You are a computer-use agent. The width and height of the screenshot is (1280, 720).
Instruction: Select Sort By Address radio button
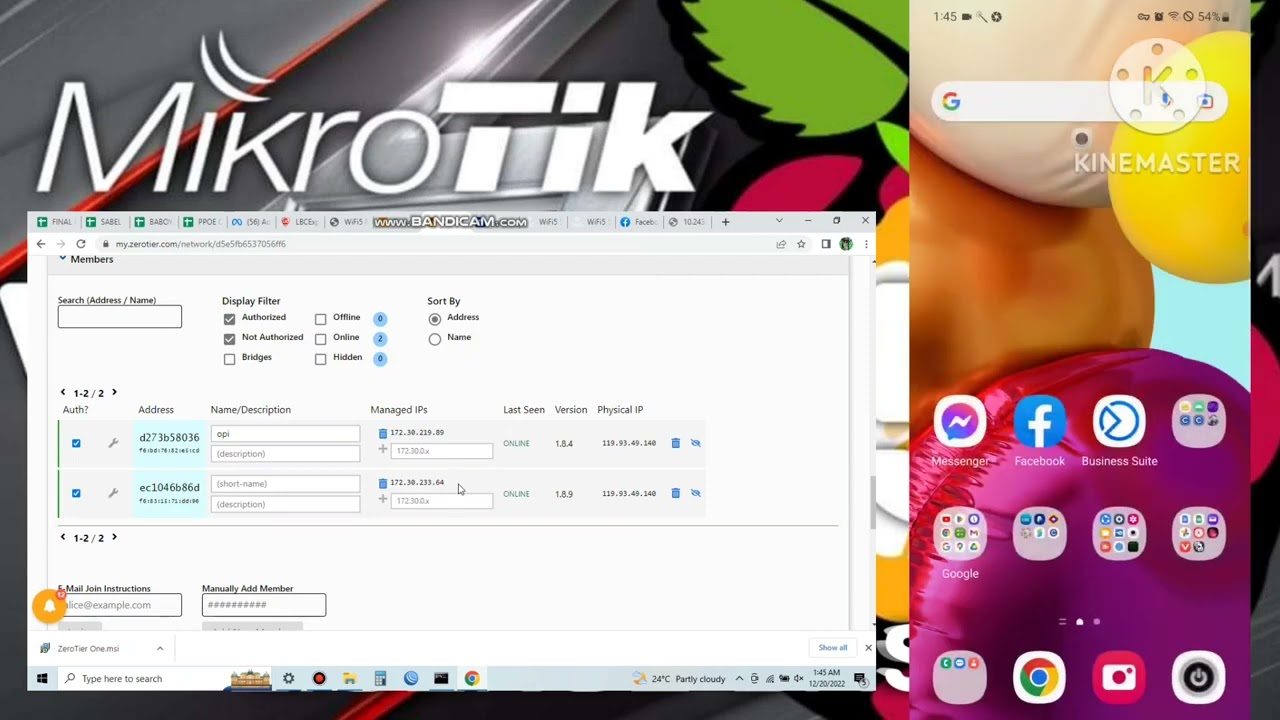pos(434,319)
